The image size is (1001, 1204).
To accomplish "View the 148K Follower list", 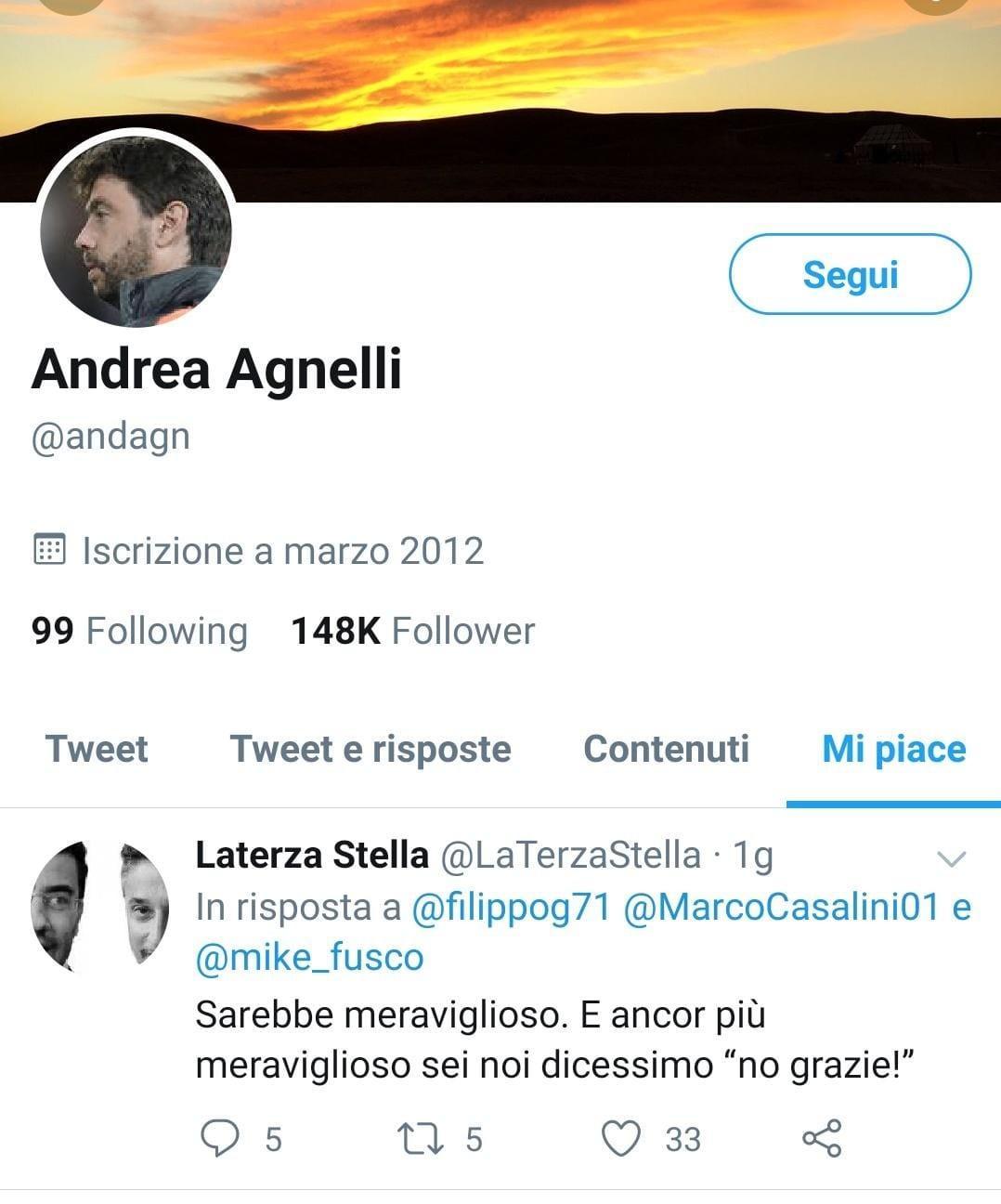I will click(x=413, y=631).
